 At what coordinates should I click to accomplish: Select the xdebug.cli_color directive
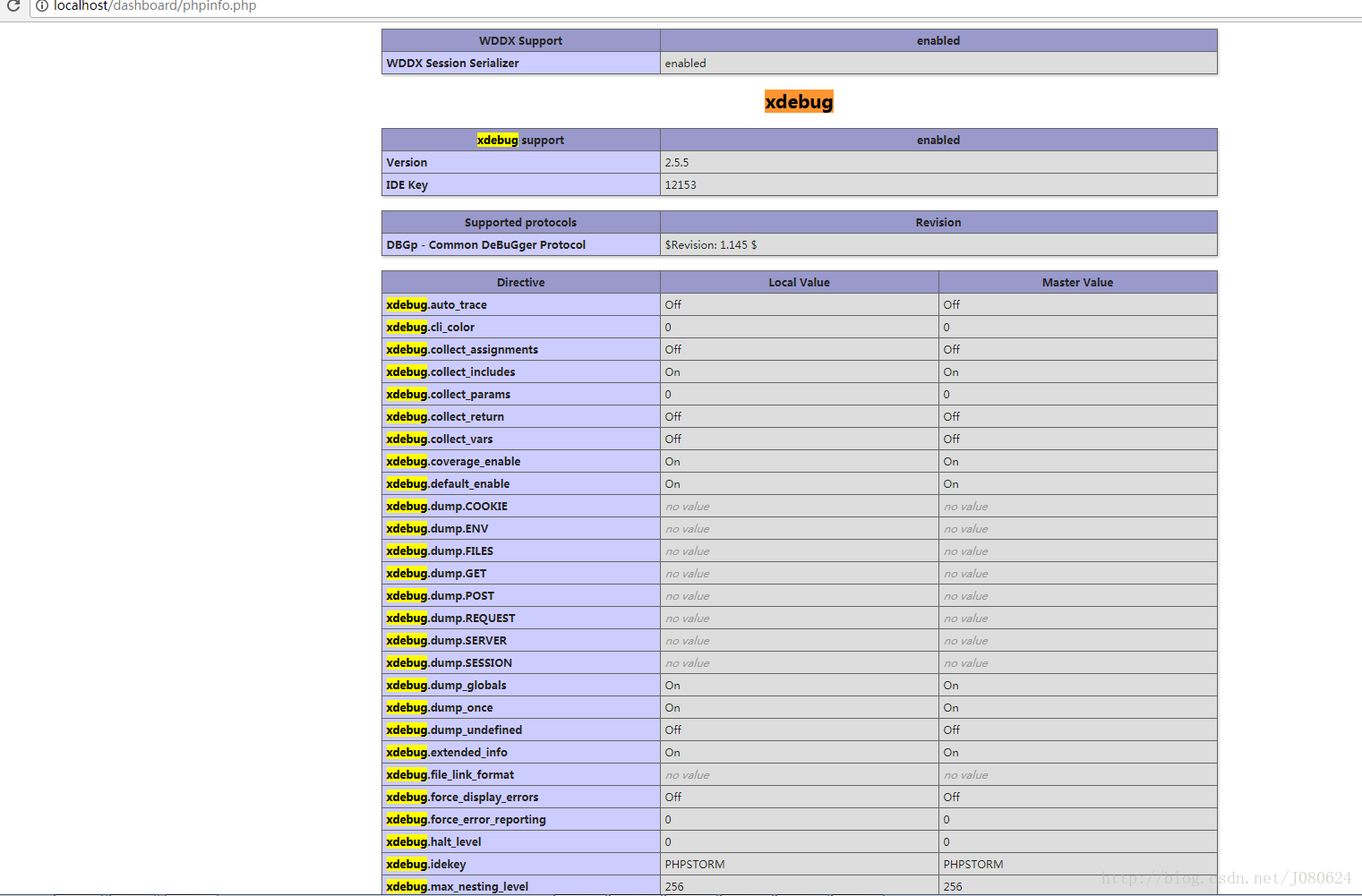click(x=521, y=327)
